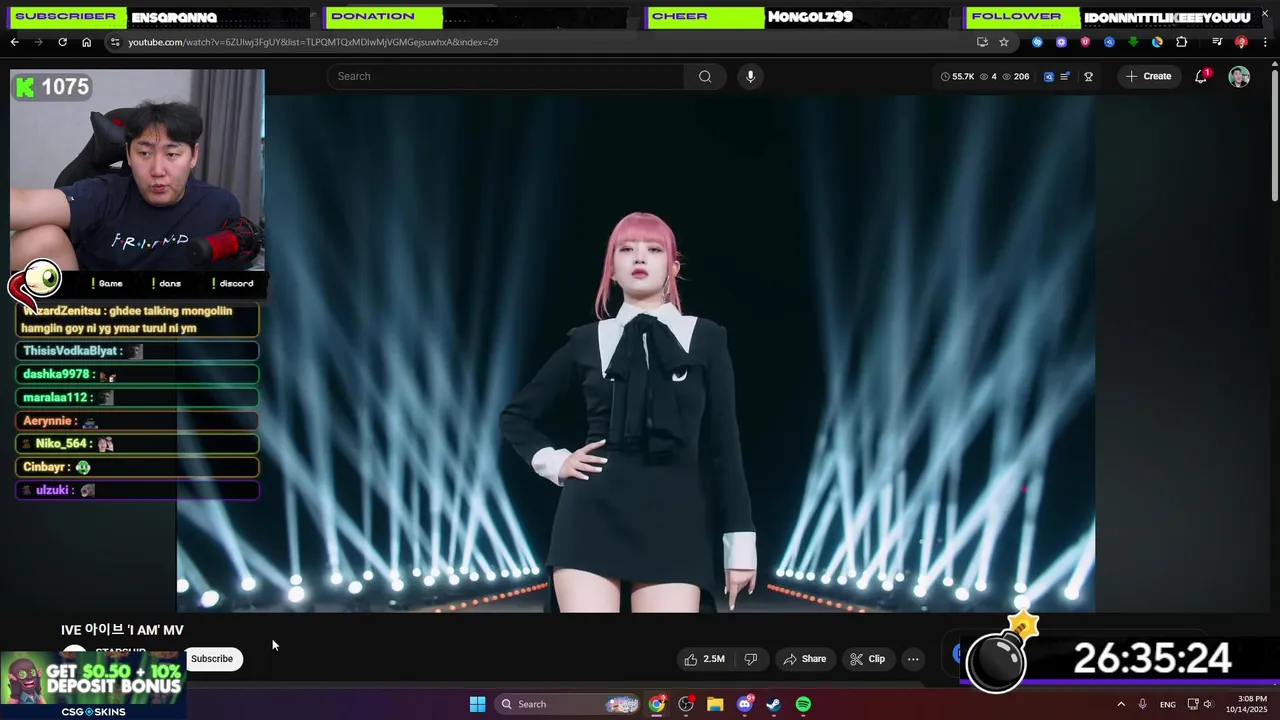Open the list icon with blue dot
Viewport: 1280px width, 720px height.
click(x=1065, y=76)
